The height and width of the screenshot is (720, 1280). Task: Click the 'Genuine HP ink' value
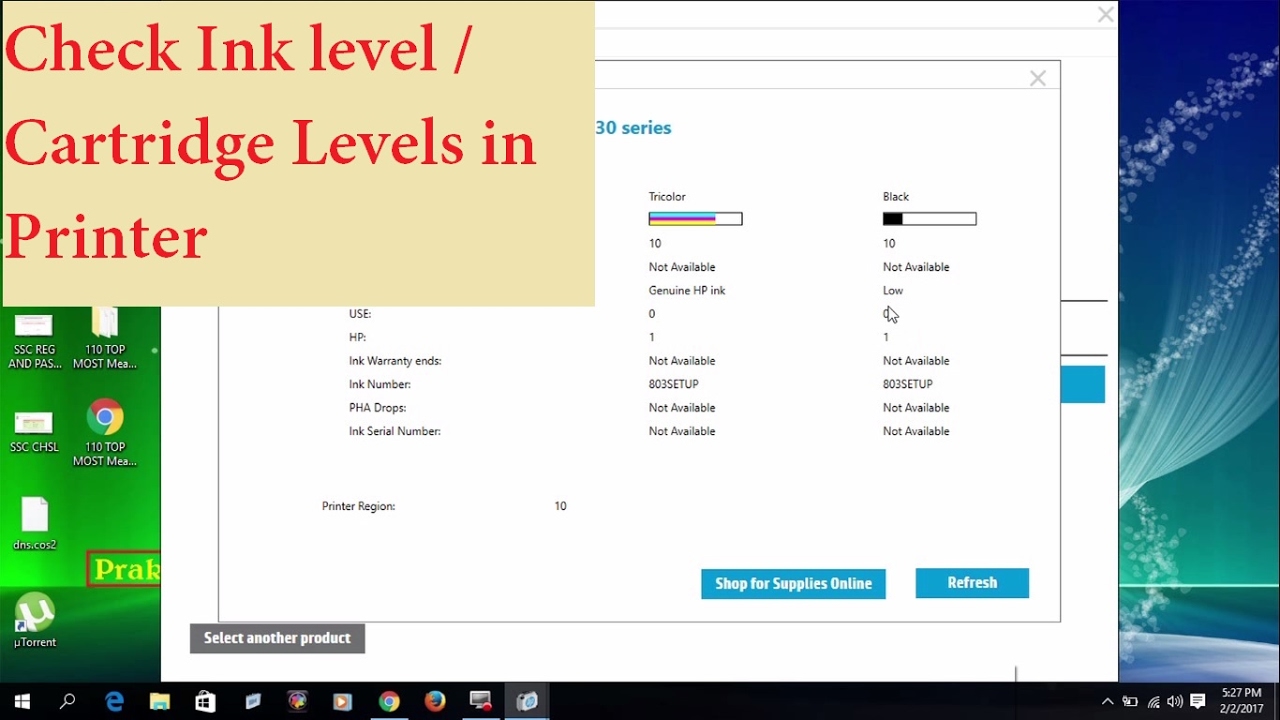point(687,291)
